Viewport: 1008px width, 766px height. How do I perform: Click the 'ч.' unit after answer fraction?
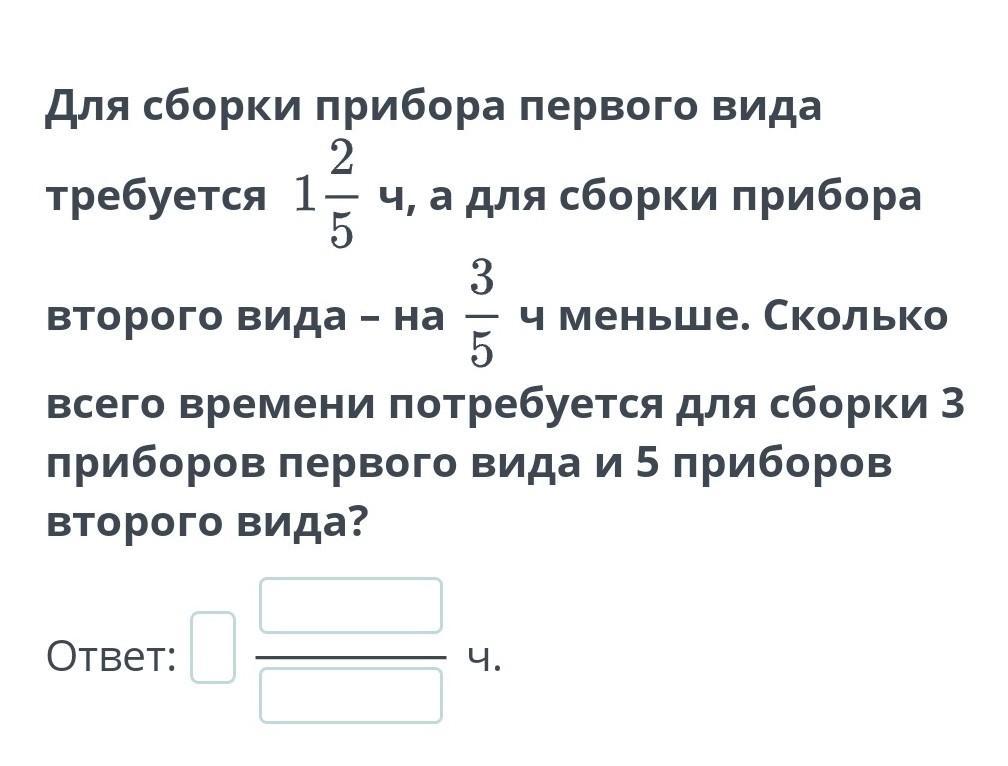coord(484,657)
